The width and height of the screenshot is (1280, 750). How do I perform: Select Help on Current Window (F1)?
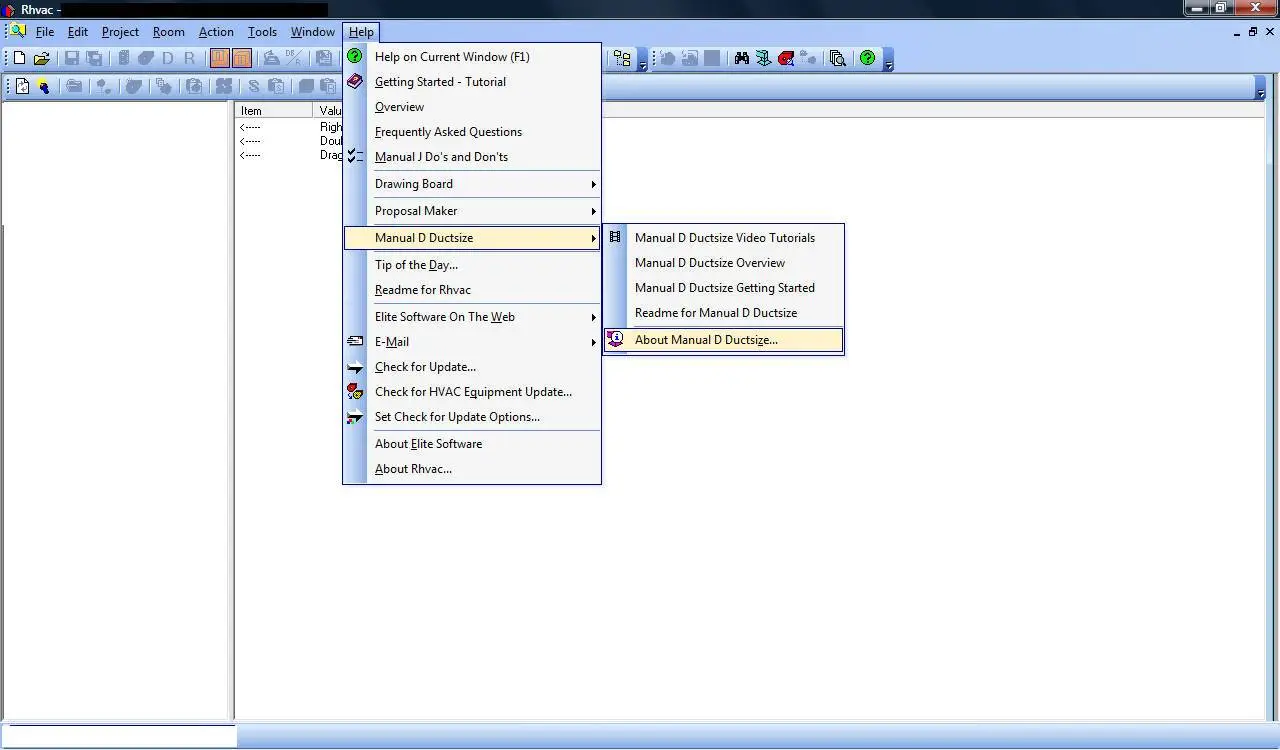point(452,57)
